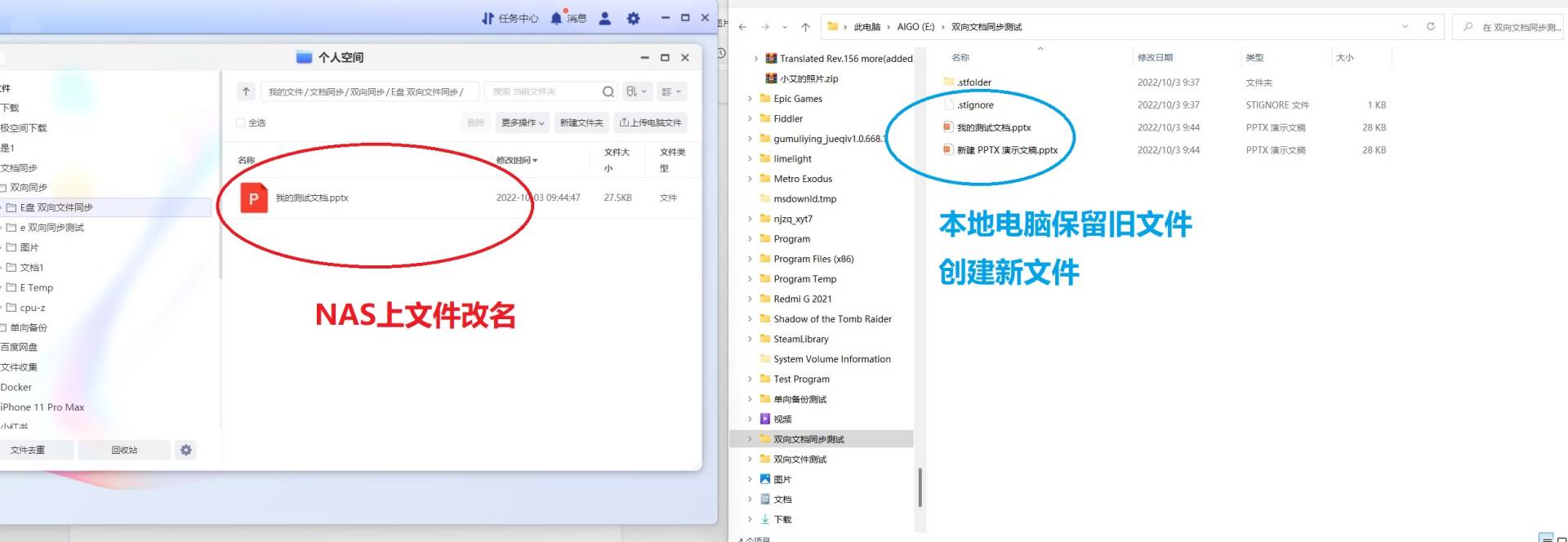Click the 回收站 recycle bin button
Viewport: 1568px width, 542px height.
point(124,450)
